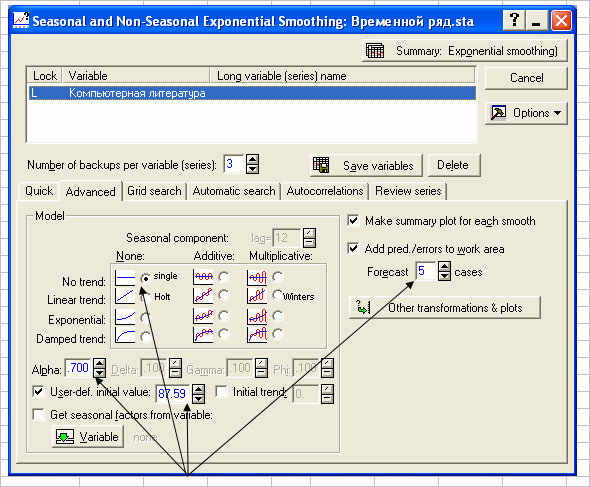Click the hammer icon on Options button

(498, 113)
